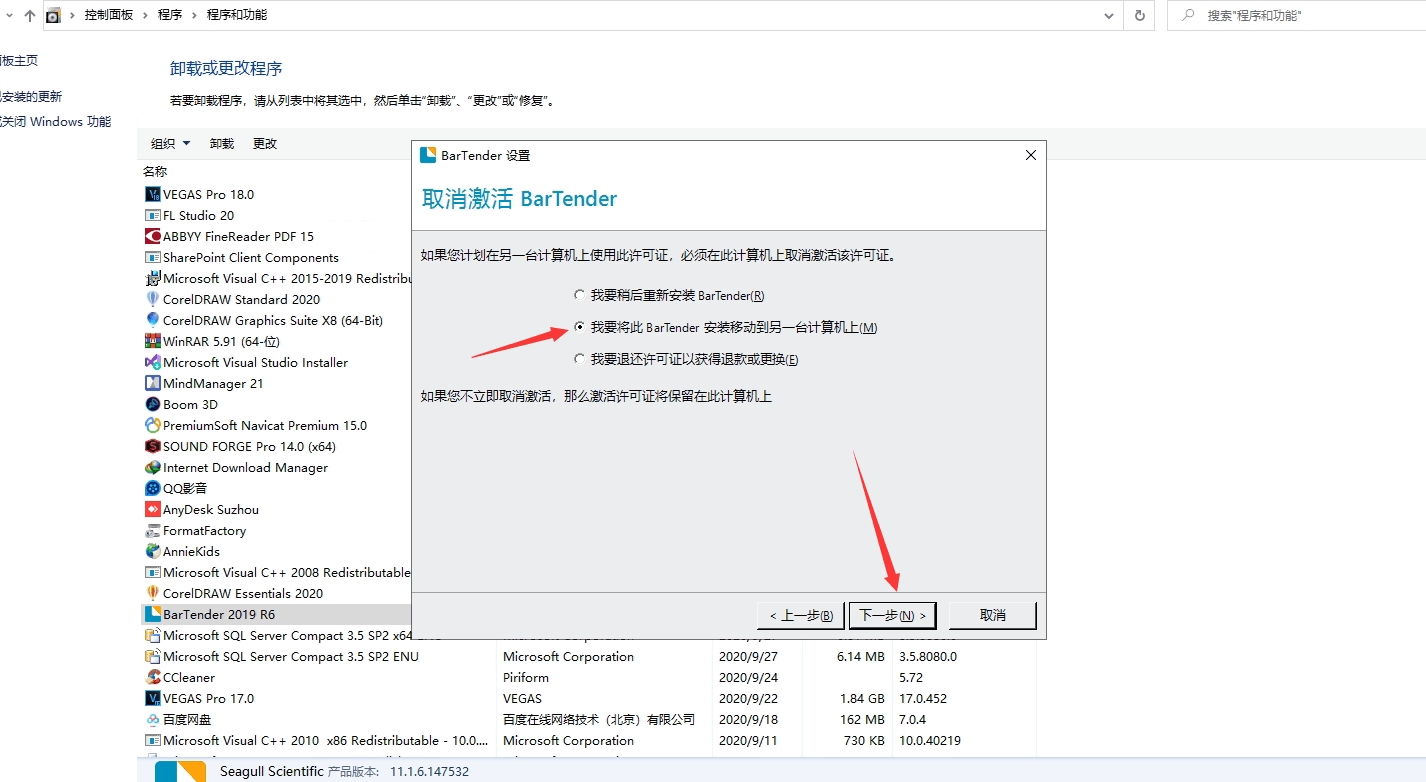1426x782 pixels.
Task: Expand the chevron after 控制面板 breadcrumb
Action: [x=146, y=15]
